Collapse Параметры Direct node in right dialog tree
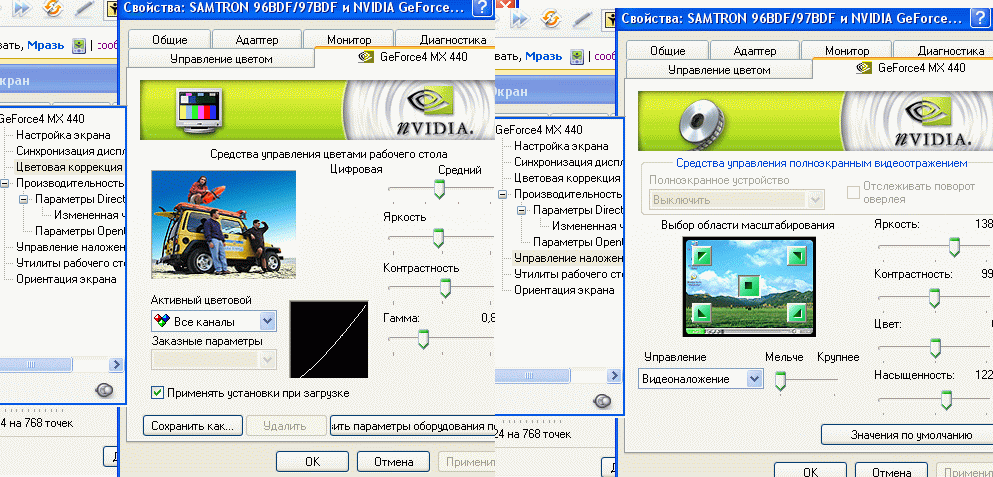The image size is (993, 477). click(522, 210)
